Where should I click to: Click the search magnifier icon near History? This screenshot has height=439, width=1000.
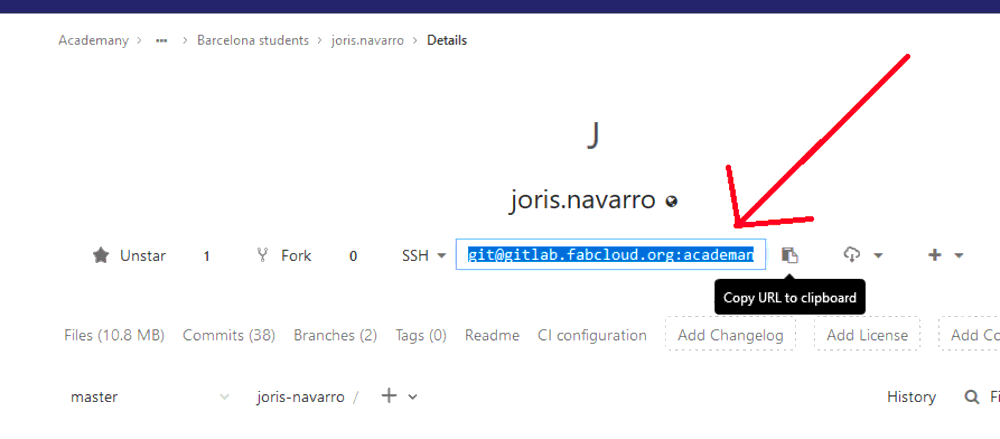coord(972,397)
